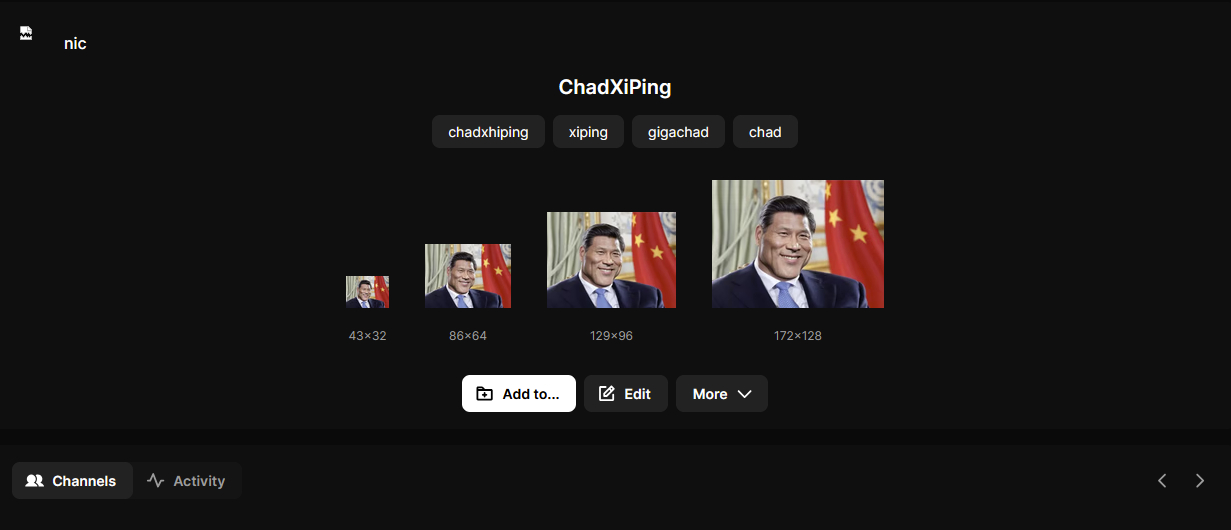Click the Add to... button

(519, 394)
